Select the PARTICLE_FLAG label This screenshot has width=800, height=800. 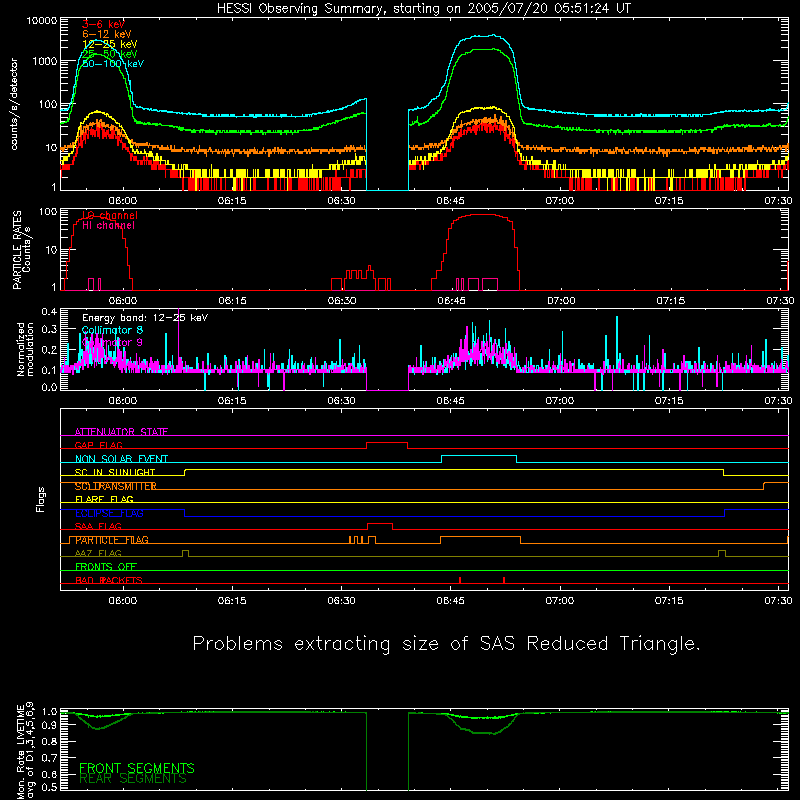(x=112, y=540)
